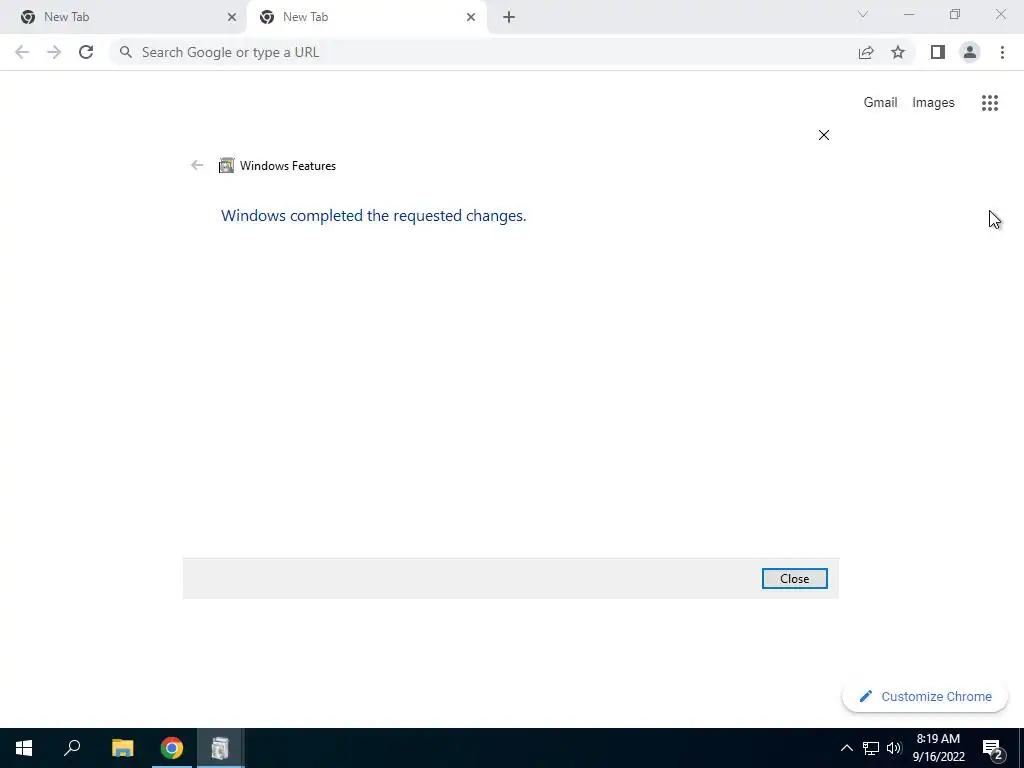Screen dimensions: 1024x768
Task: Go forward in Chrome history
Action: pyautogui.click(x=54, y=52)
